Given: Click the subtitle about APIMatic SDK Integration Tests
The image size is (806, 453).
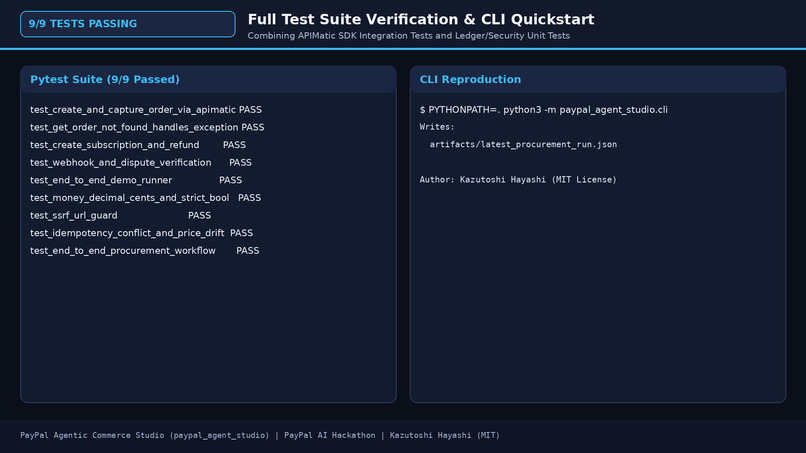Looking at the screenshot, I should [409, 36].
